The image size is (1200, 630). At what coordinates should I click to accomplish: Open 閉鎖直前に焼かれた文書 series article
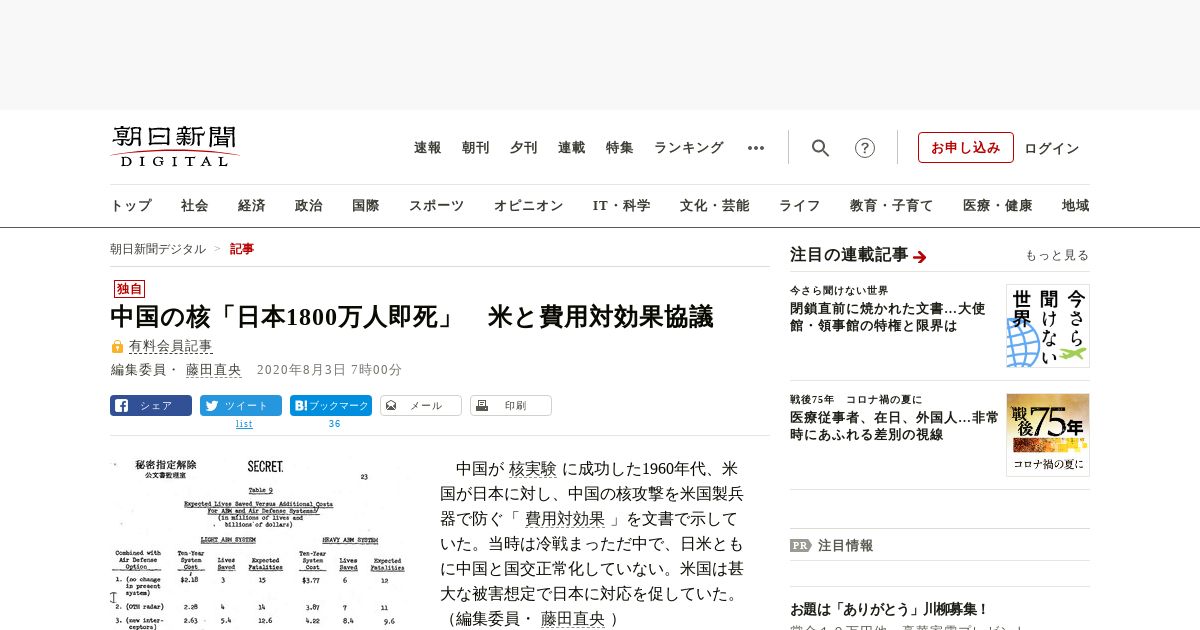tap(888, 317)
